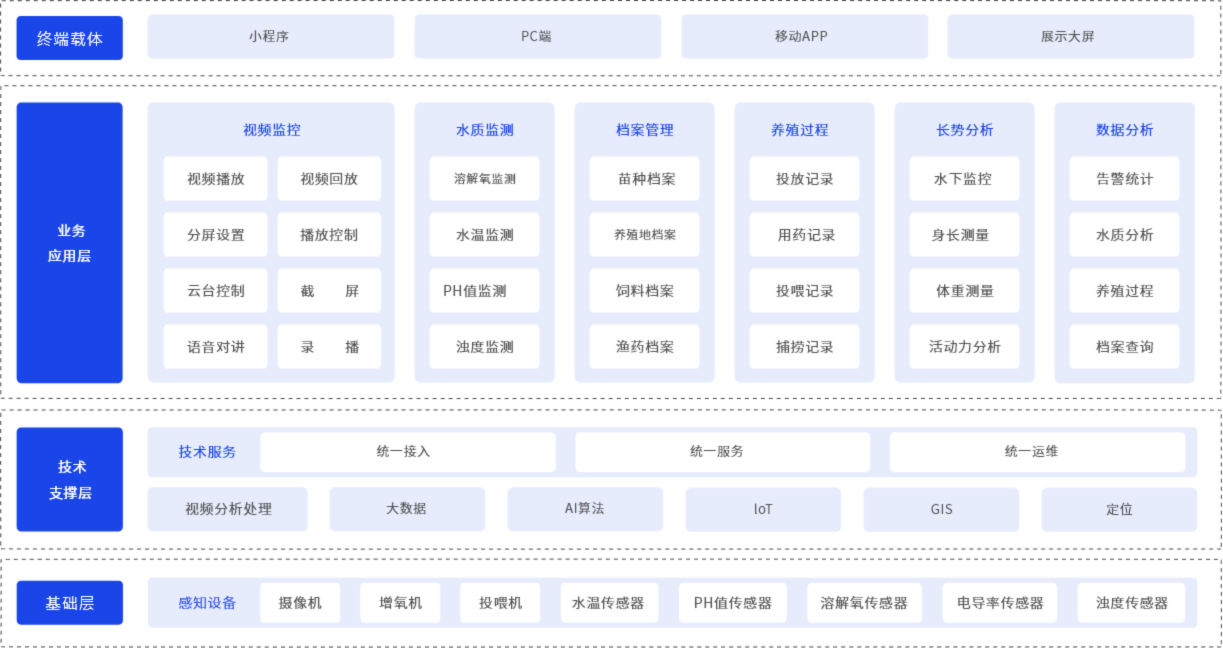Click the GIS technology box
This screenshot has height=648, width=1223.
[941, 509]
